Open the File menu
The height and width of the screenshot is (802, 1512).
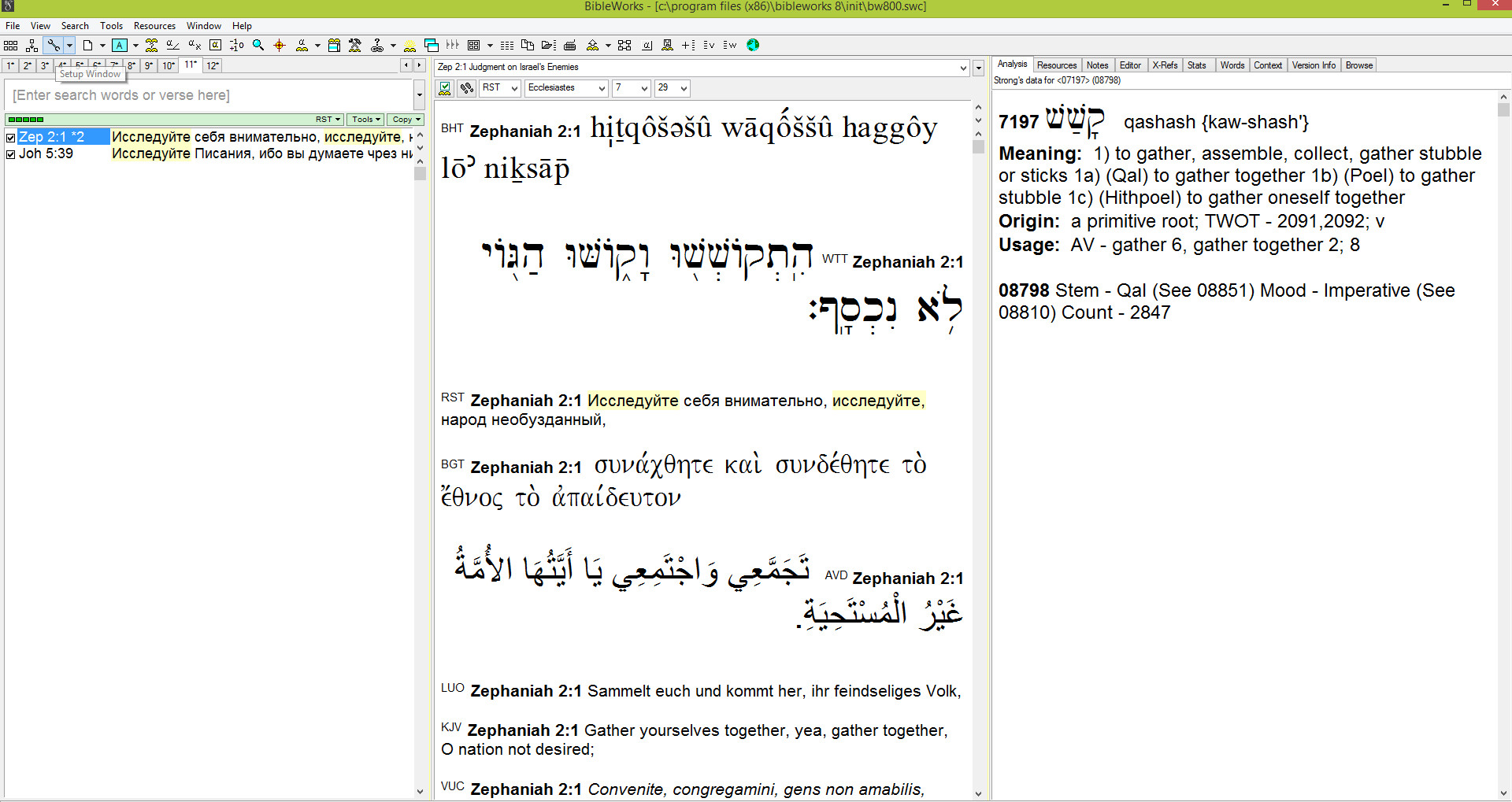[x=13, y=26]
